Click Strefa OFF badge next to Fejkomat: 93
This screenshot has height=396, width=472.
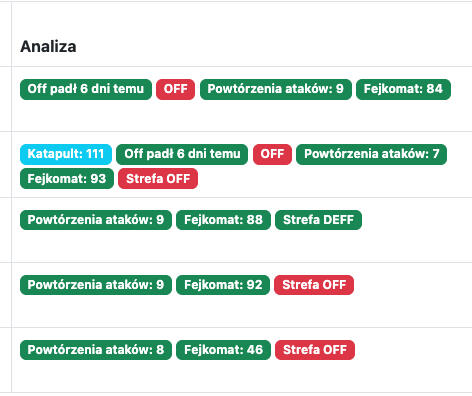click(x=158, y=179)
